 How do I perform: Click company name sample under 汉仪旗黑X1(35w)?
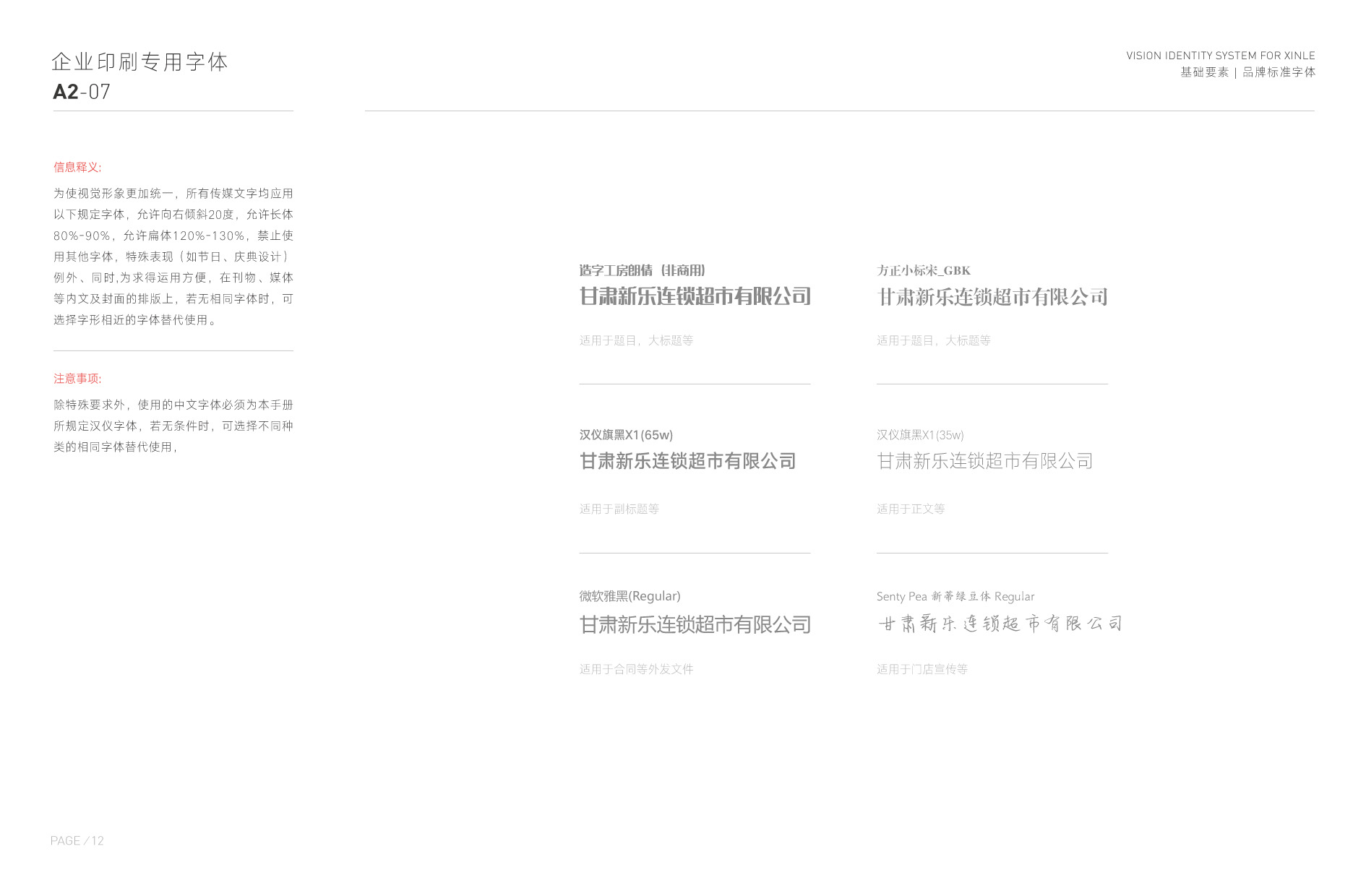point(984,461)
